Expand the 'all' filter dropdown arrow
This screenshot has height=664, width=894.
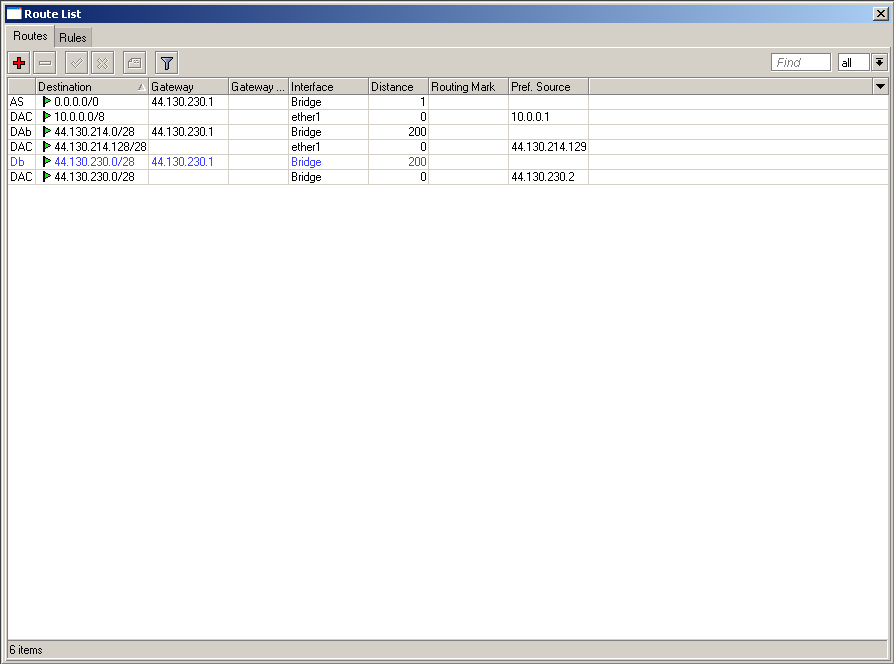[x=879, y=63]
